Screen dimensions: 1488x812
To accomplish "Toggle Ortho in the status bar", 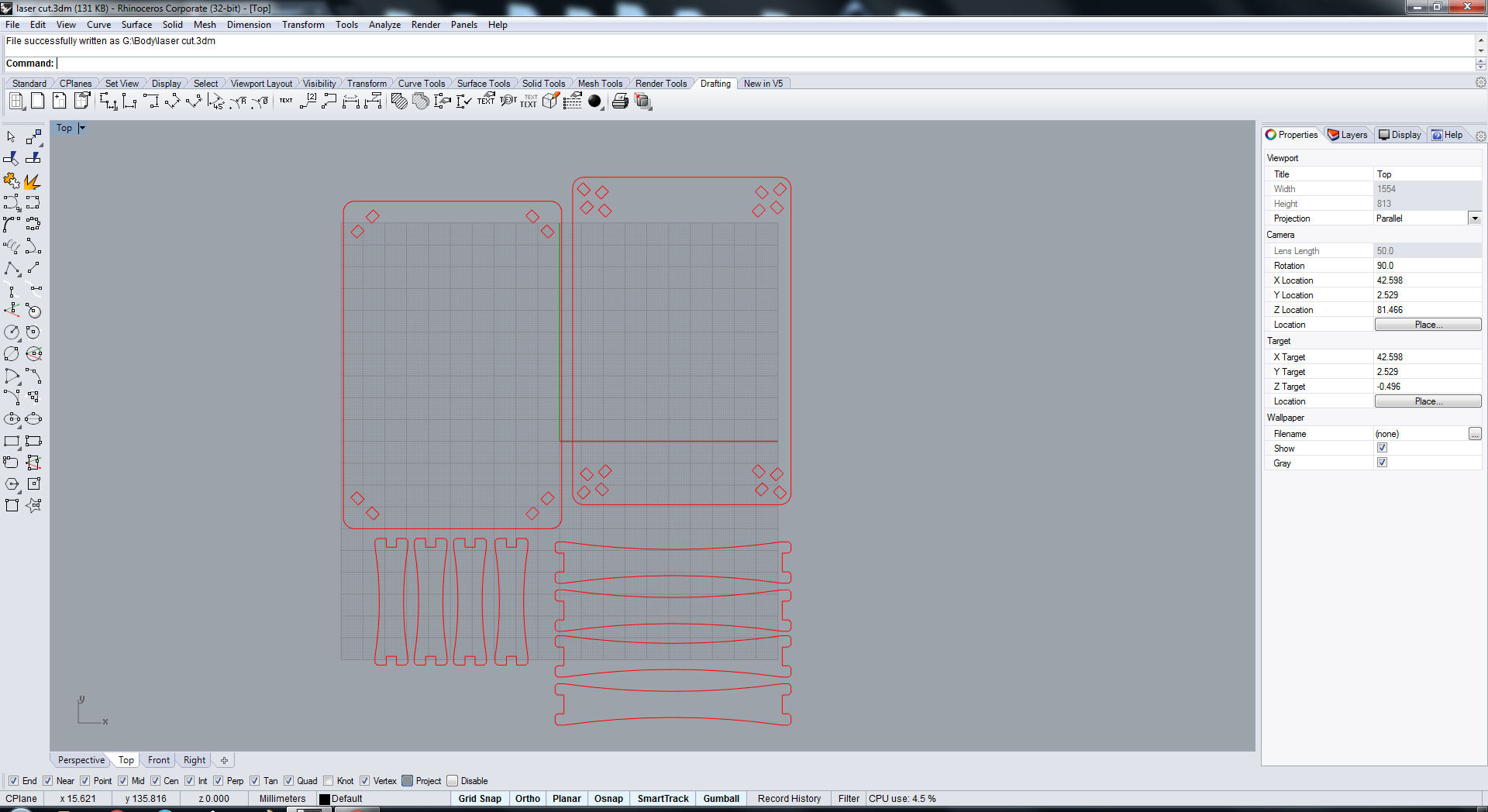I will (x=528, y=798).
